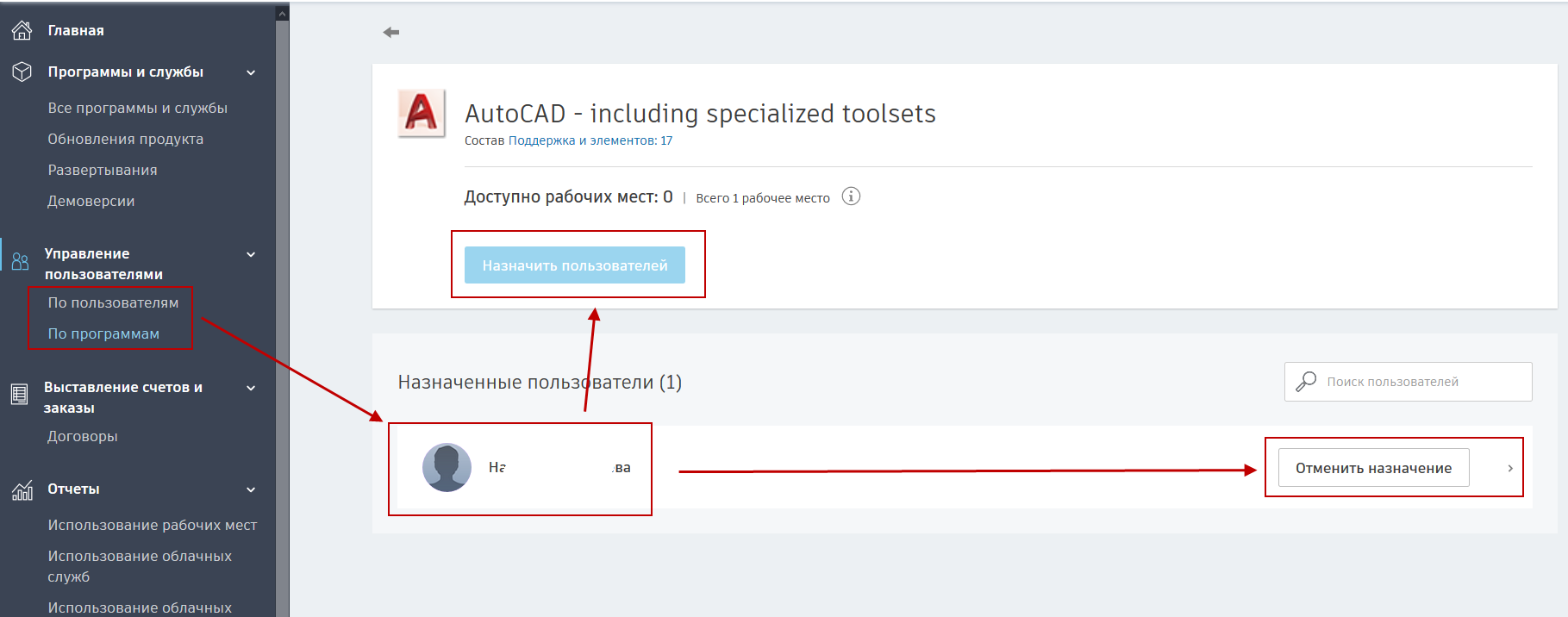Click the AutoCAD product logo icon

tap(421, 113)
